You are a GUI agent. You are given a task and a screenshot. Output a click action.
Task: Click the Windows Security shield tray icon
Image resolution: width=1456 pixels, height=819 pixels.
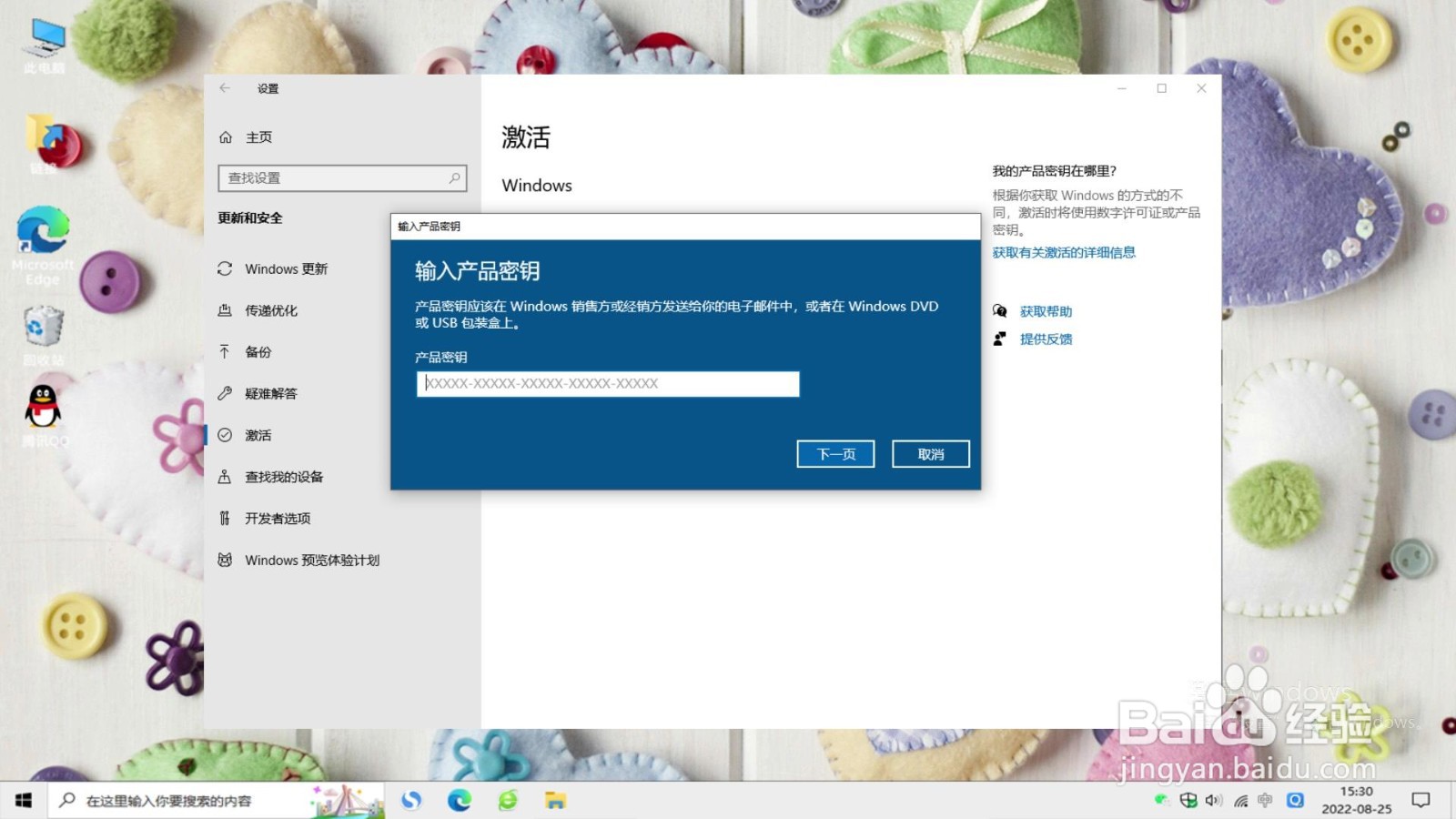pos(1188,801)
